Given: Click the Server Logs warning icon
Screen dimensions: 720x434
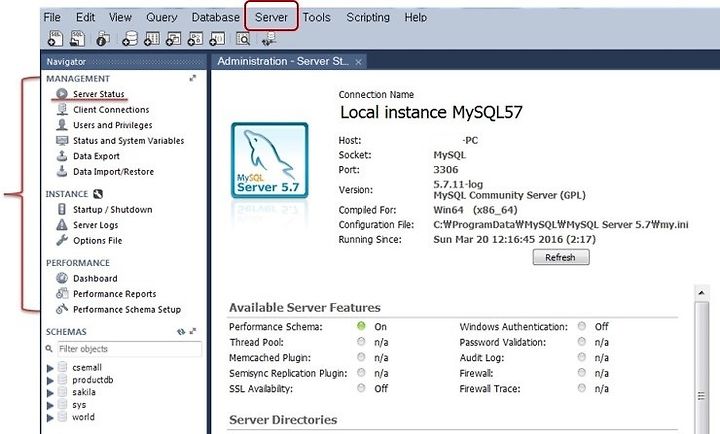Looking at the screenshot, I should click(x=62, y=225).
